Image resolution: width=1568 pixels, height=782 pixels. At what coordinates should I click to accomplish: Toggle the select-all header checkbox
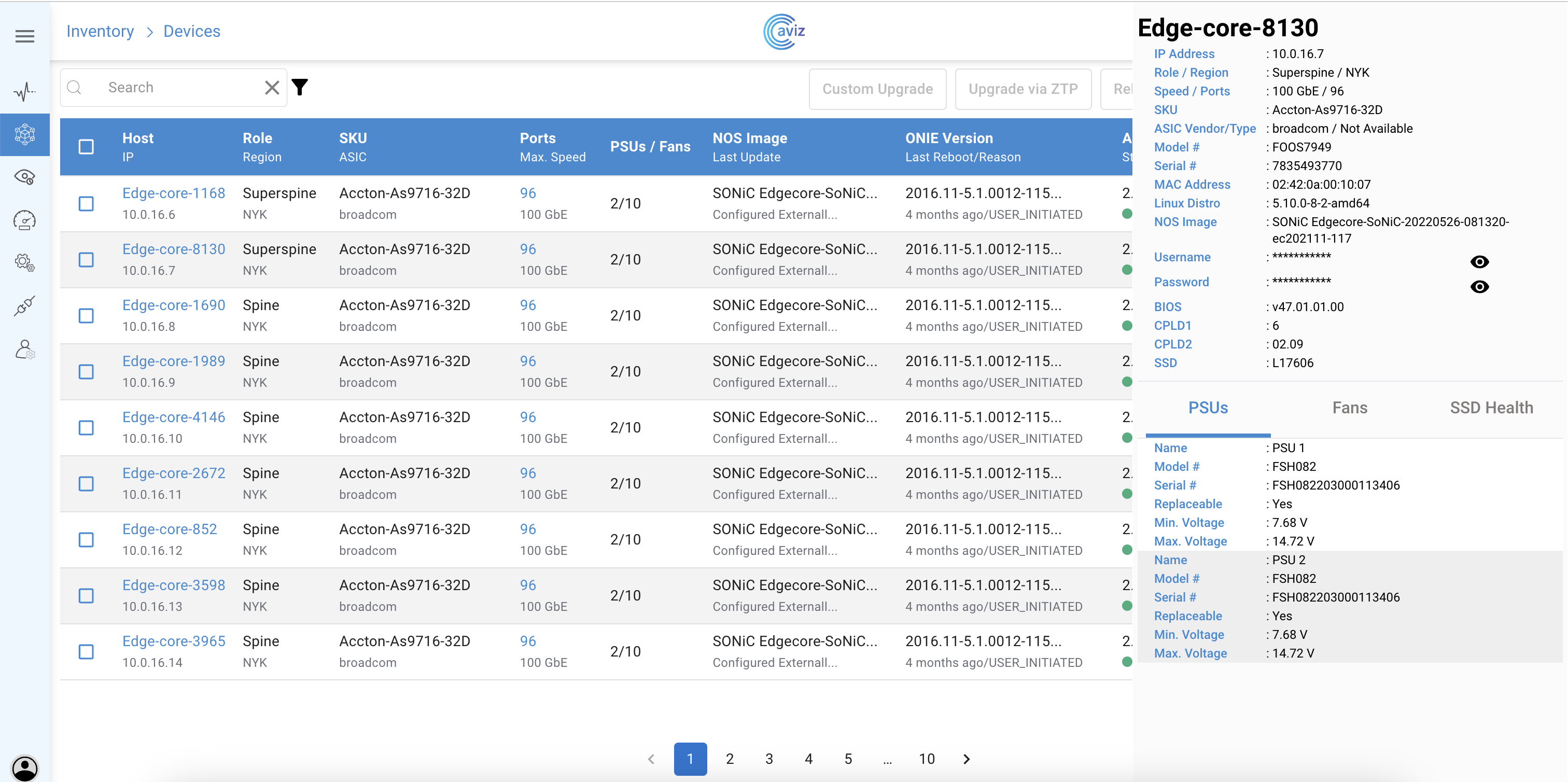click(87, 147)
